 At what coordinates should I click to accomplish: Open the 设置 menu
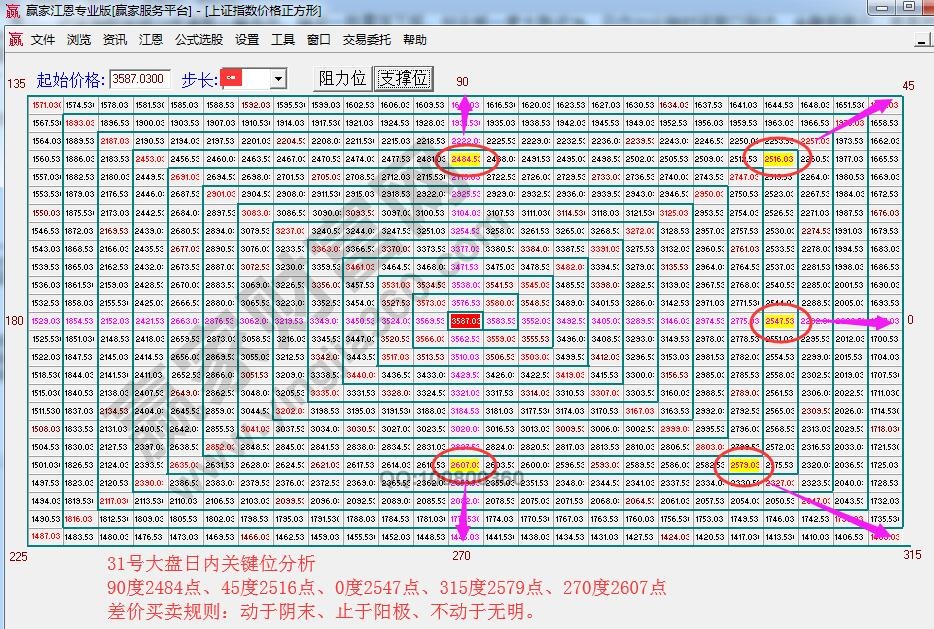[x=249, y=40]
